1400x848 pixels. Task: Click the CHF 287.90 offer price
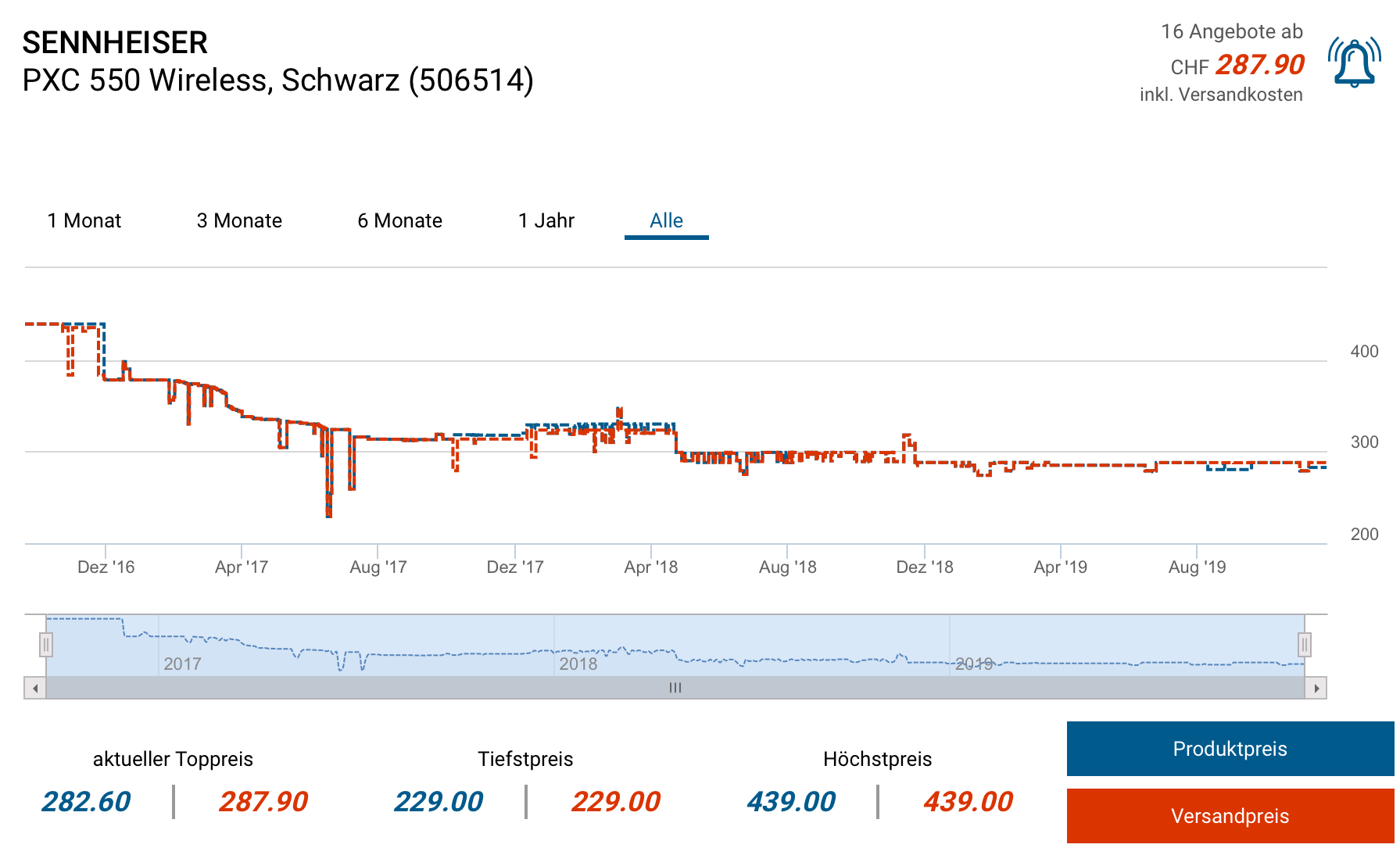pyautogui.click(x=1259, y=65)
